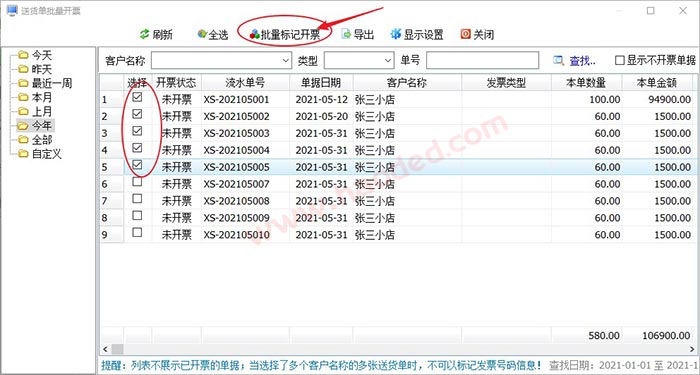Open the 类型 dropdown

pyautogui.click(x=388, y=60)
